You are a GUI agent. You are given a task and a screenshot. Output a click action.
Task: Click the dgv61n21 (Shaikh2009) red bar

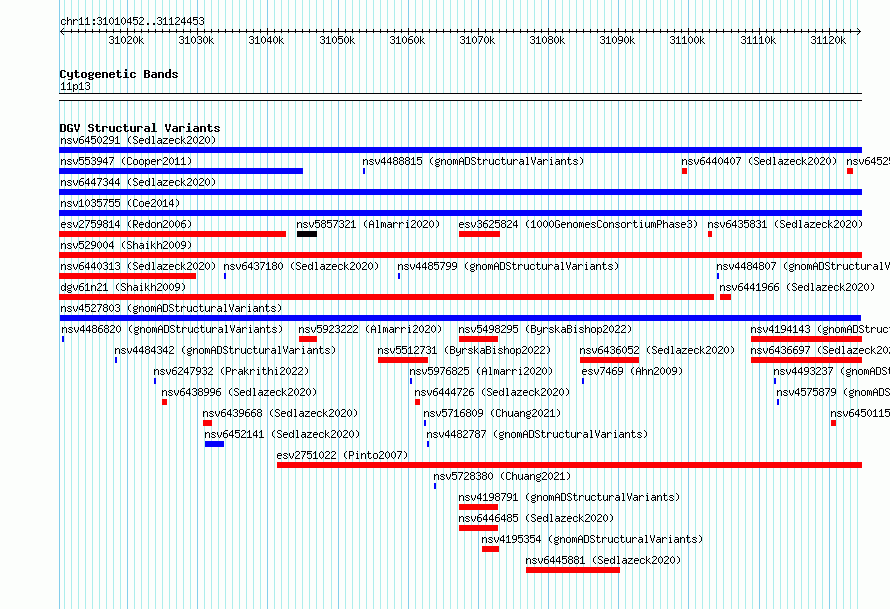(387, 297)
